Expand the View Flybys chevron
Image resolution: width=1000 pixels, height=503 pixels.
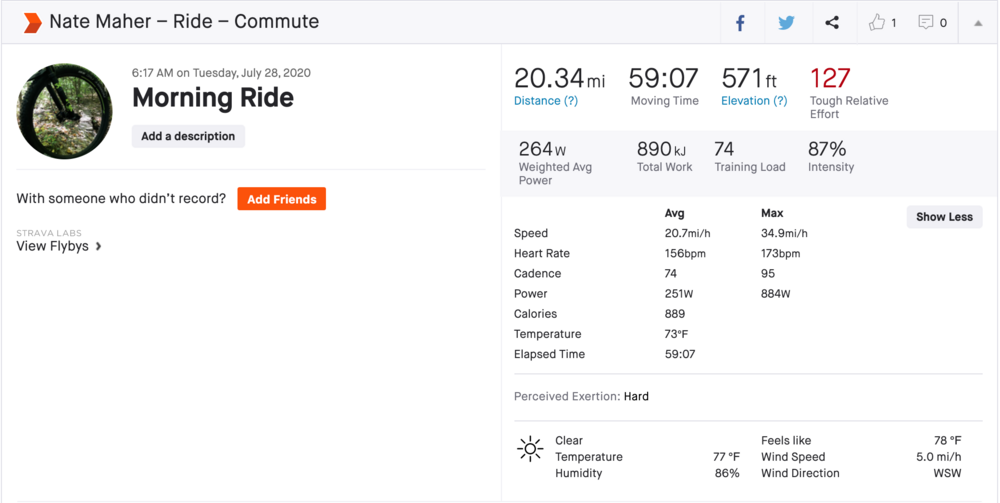pos(98,246)
